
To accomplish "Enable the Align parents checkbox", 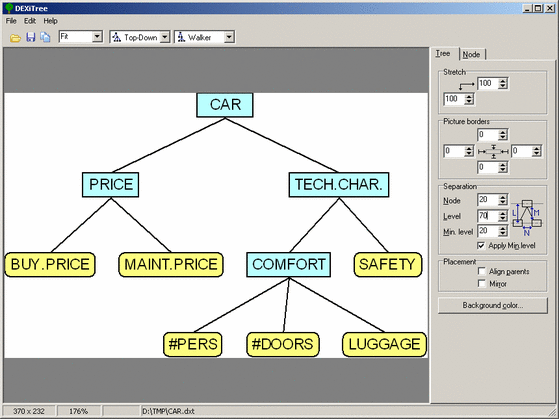I will (x=482, y=272).
